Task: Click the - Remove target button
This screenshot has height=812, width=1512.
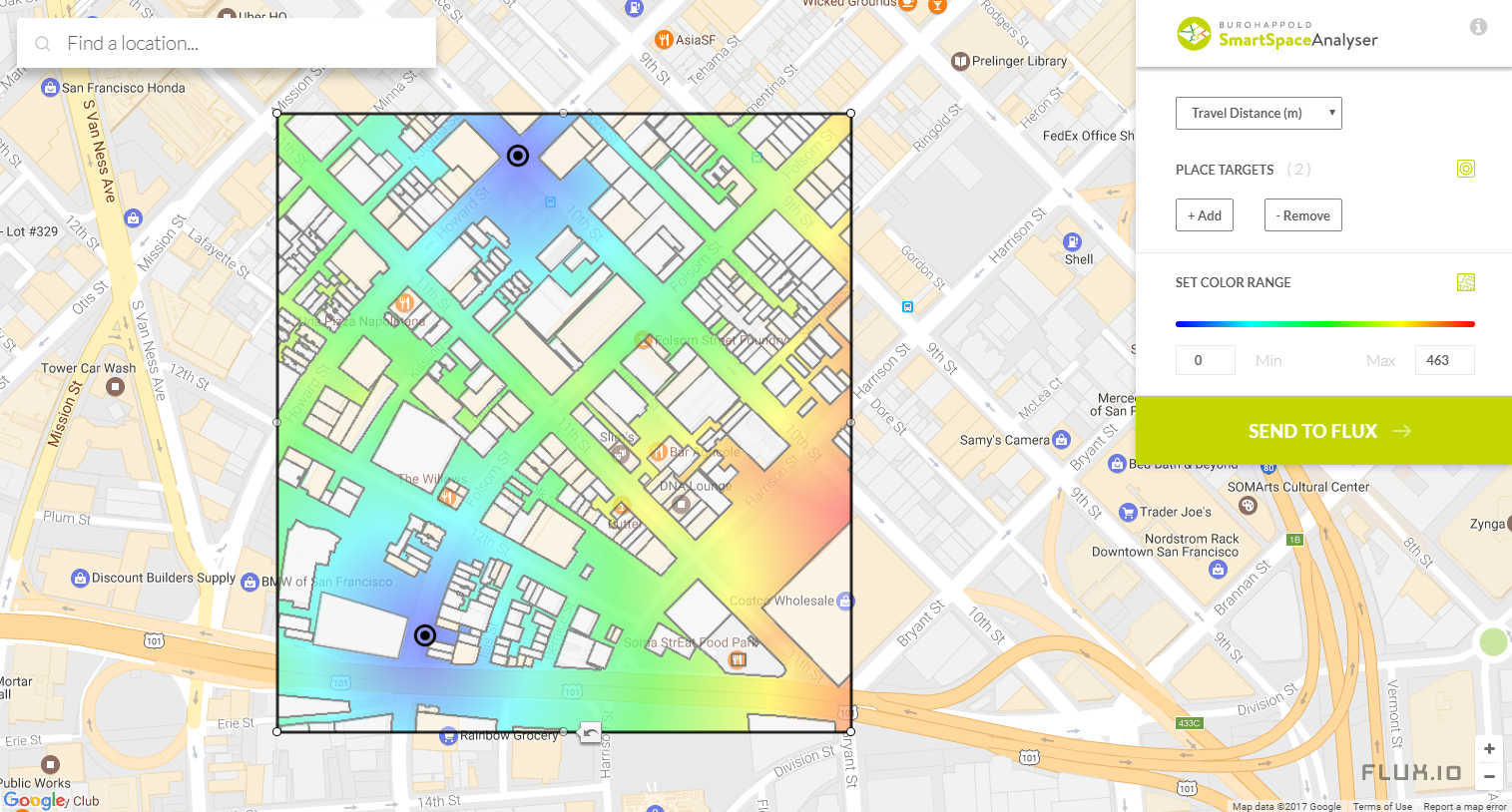Action: click(1302, 214)
